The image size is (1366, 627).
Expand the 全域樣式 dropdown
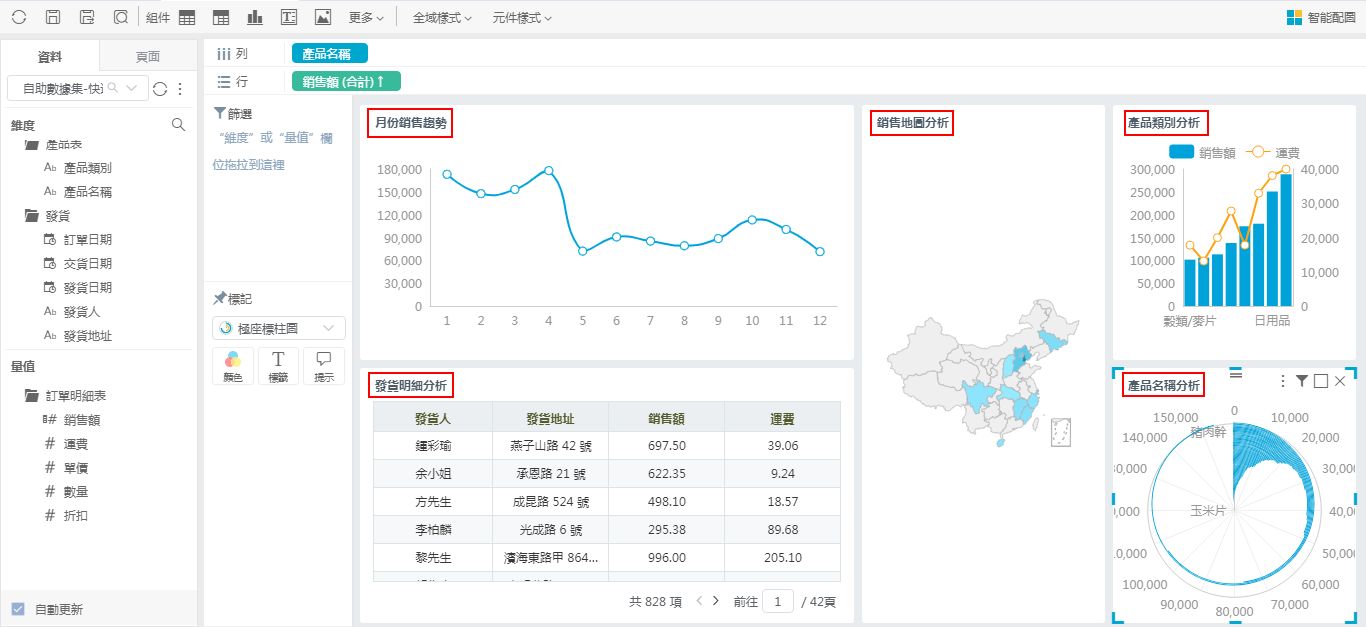point(442,17)
